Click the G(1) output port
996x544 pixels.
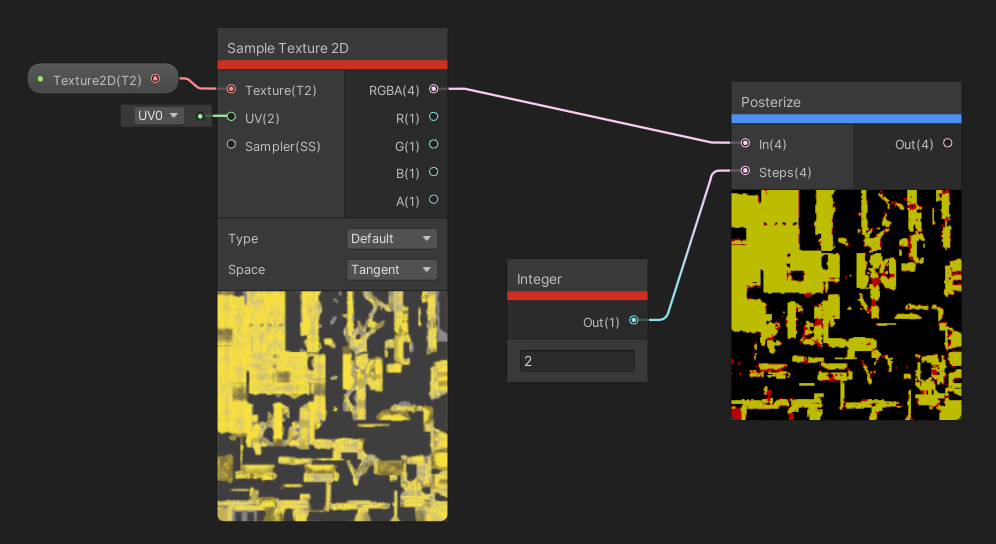coord(433,145)
